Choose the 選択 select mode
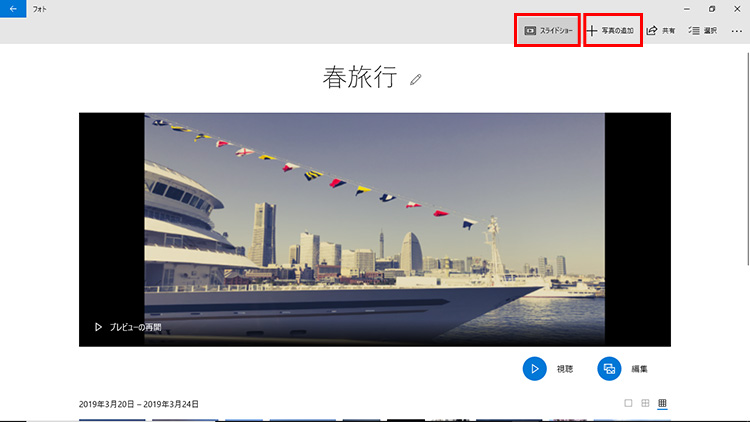The width and height of the screenshot is (750, 422). tap(703, 31)
